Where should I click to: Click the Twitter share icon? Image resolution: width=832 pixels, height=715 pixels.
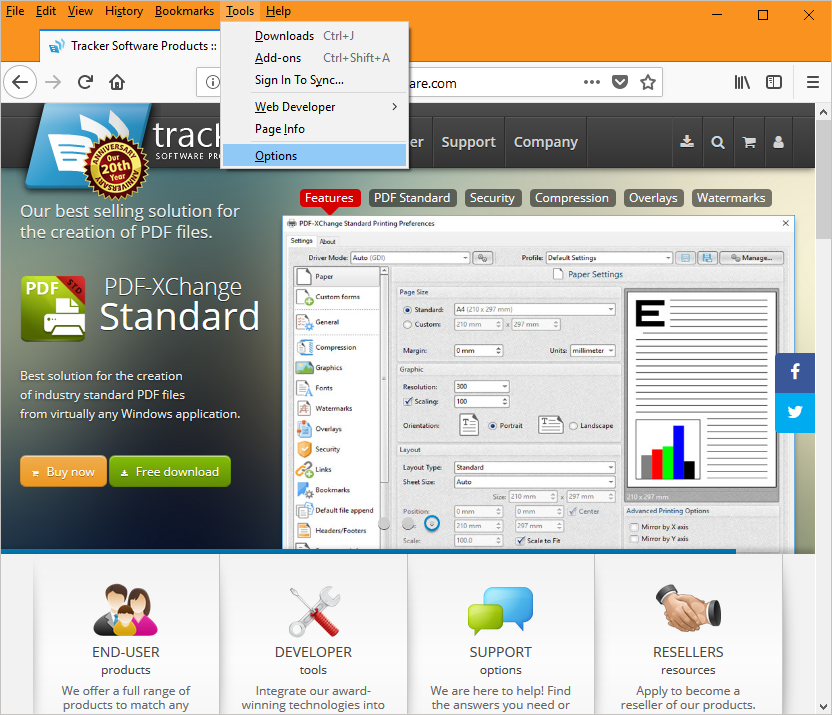pyautogui.click(x=794, y=413)
